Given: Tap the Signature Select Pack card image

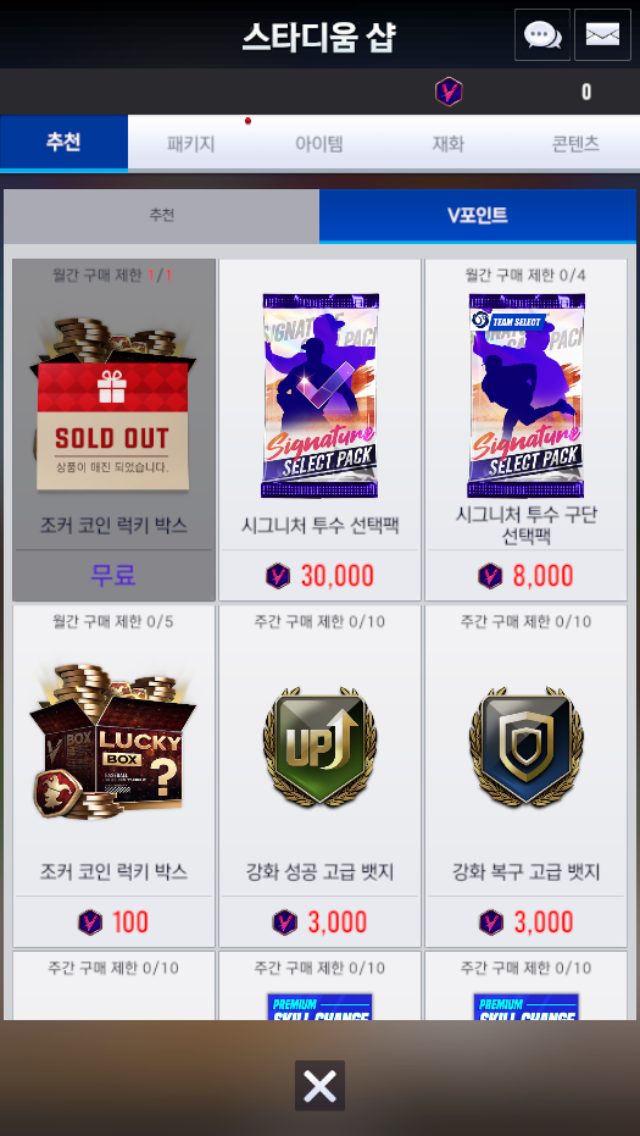Looking at the screenshot, I should pos(320,396).
